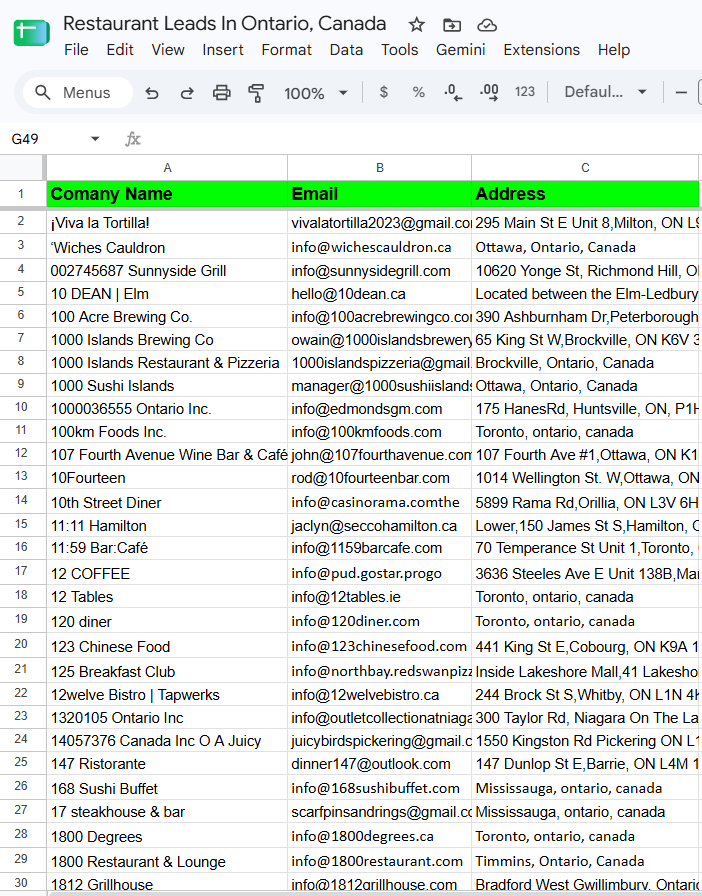
Task: Open the Data menu
Action: [346, 50]
